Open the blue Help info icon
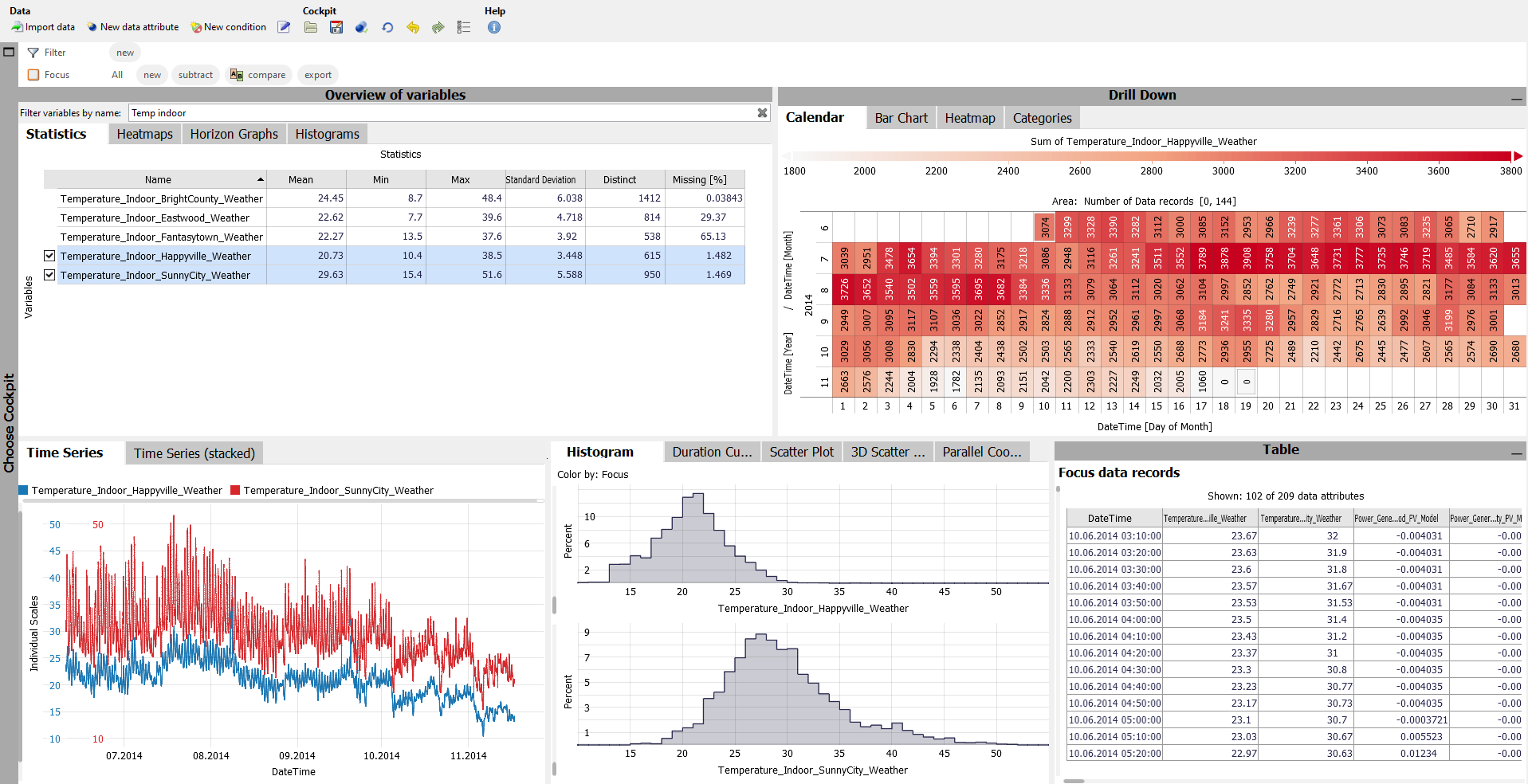Image resolution: width=1528 pixels, height=784 pixels. click(x=494, y=27)
